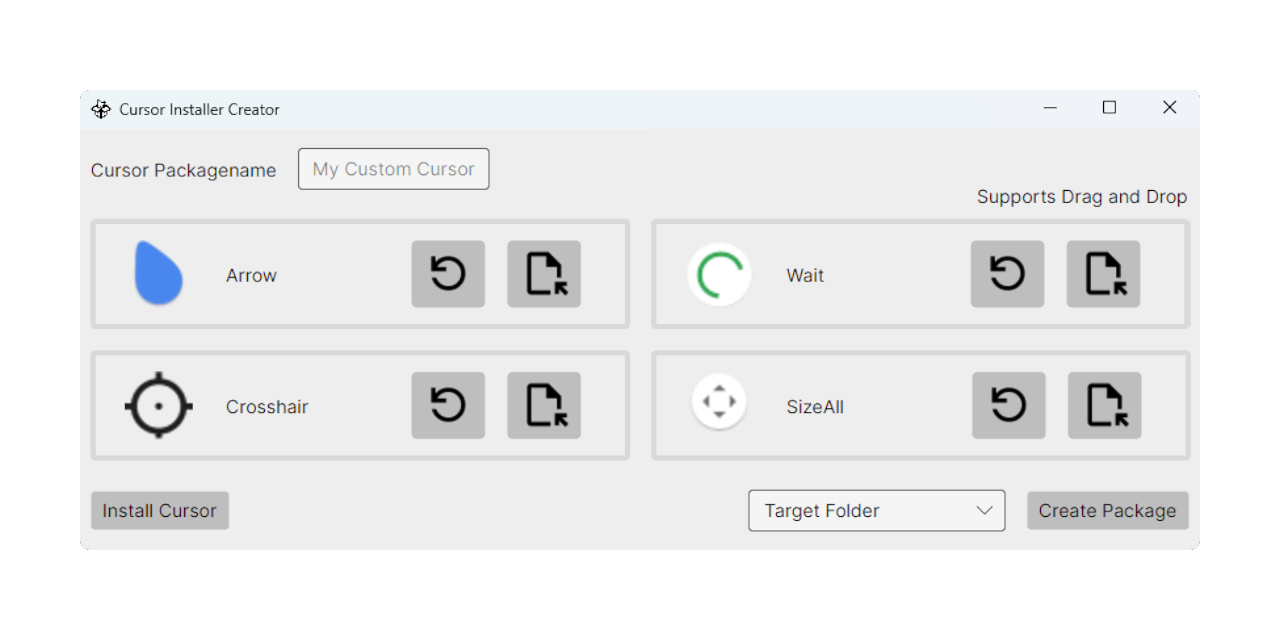The height and width of the screenshot is (640, 1280).
Task: Expand the Target Folder chevron arrow
Action: [x=984, y=511]
